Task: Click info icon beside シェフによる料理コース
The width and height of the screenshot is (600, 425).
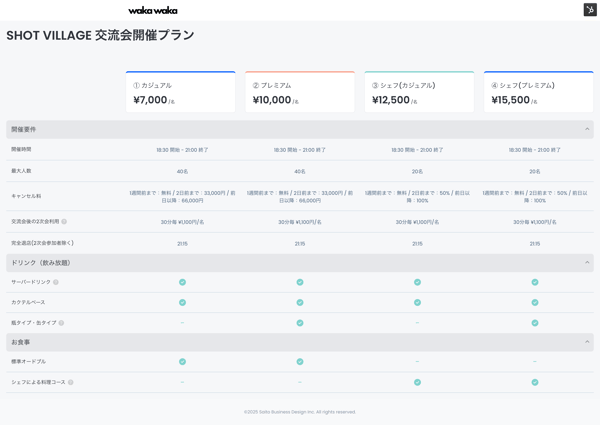Action: (70, 382)
